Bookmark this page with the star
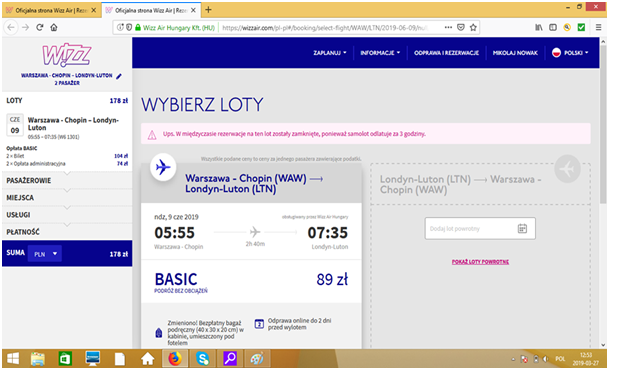622x370 pixels. click(473, 27)
